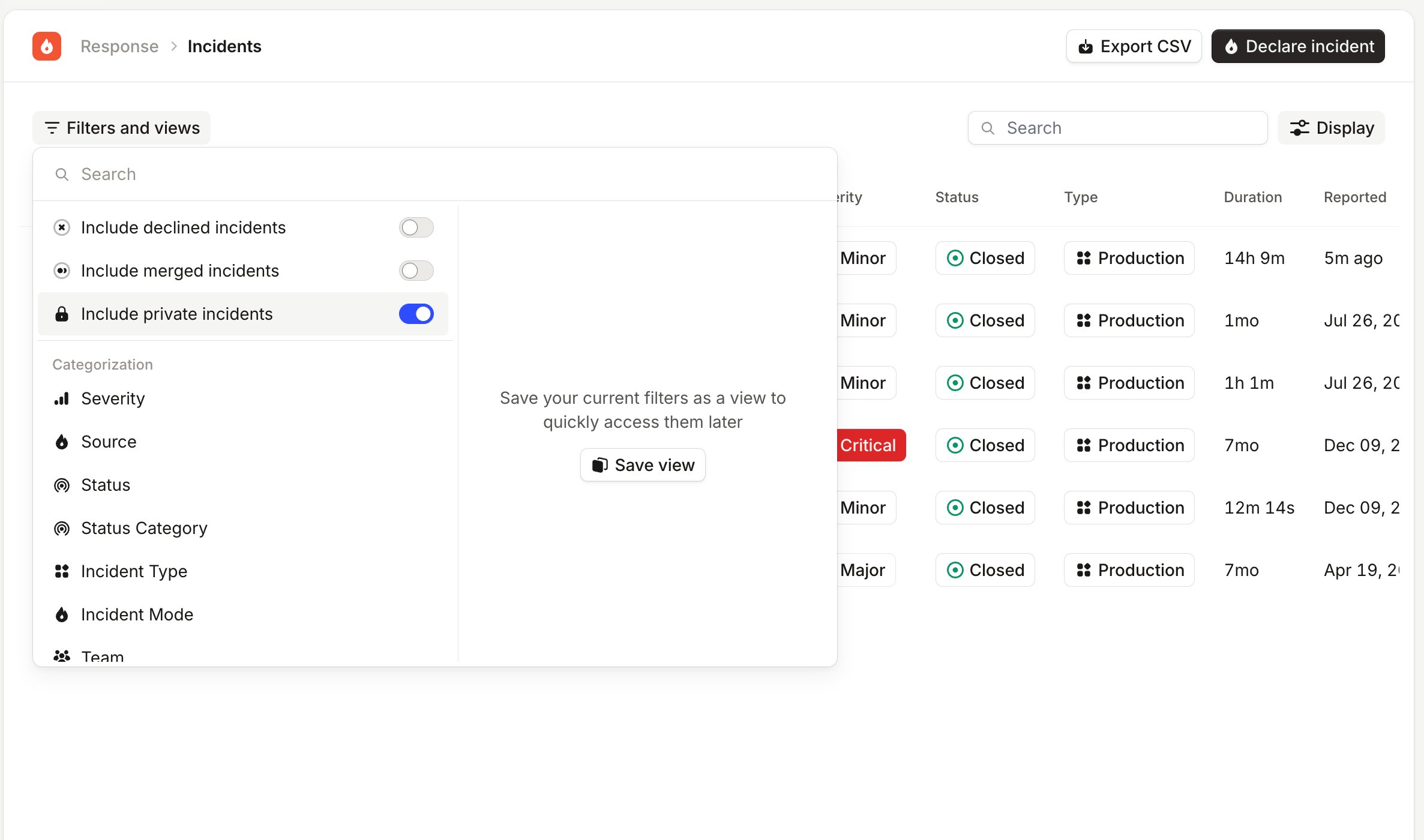Image resolution: width=1424 pixels, height=840 pixels.
Task: Click the green Closed icon in 14h 9m row
Action: (x=955, y=258)
